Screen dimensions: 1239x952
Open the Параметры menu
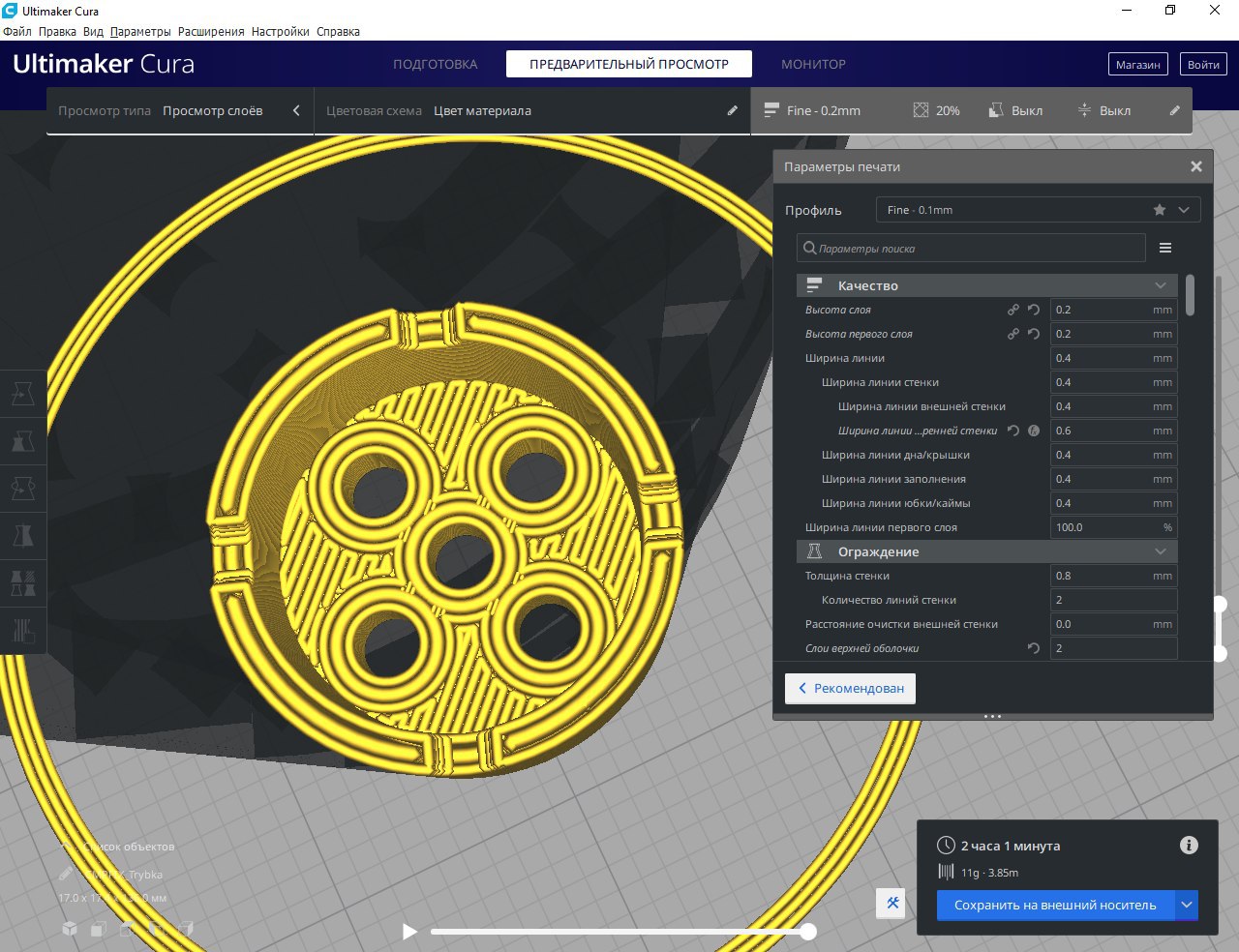pyautogui.click(x=140, y=31)
